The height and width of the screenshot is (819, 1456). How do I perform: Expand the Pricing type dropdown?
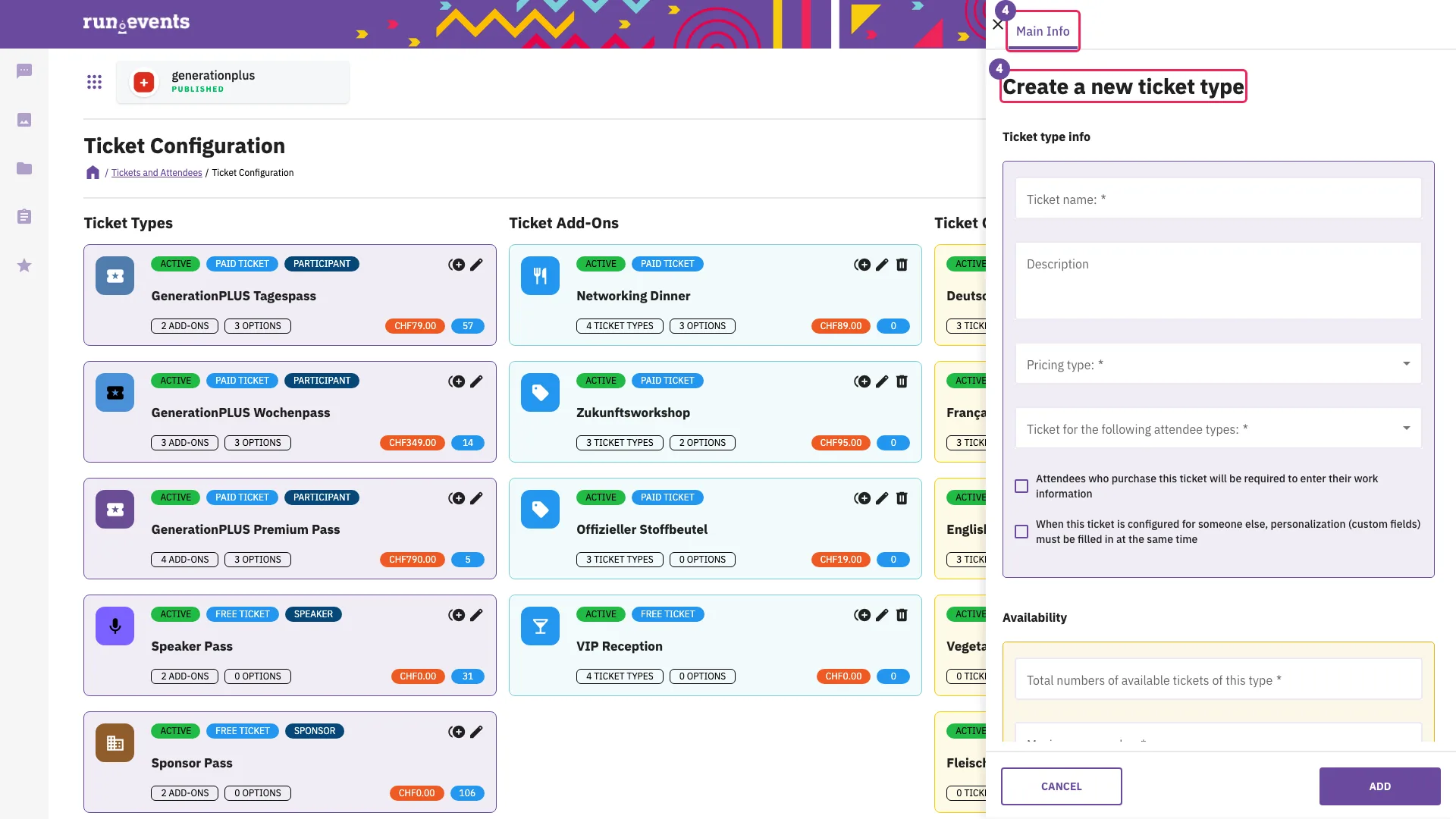pyautogui.click(x=1218, y=364)
